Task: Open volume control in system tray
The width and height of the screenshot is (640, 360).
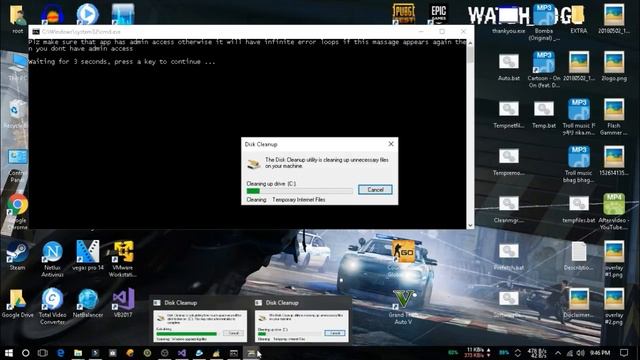Action: [x=580, y=353]
